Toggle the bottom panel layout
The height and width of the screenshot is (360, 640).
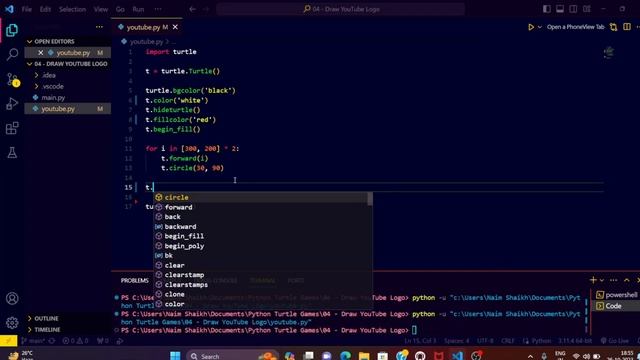560,9
